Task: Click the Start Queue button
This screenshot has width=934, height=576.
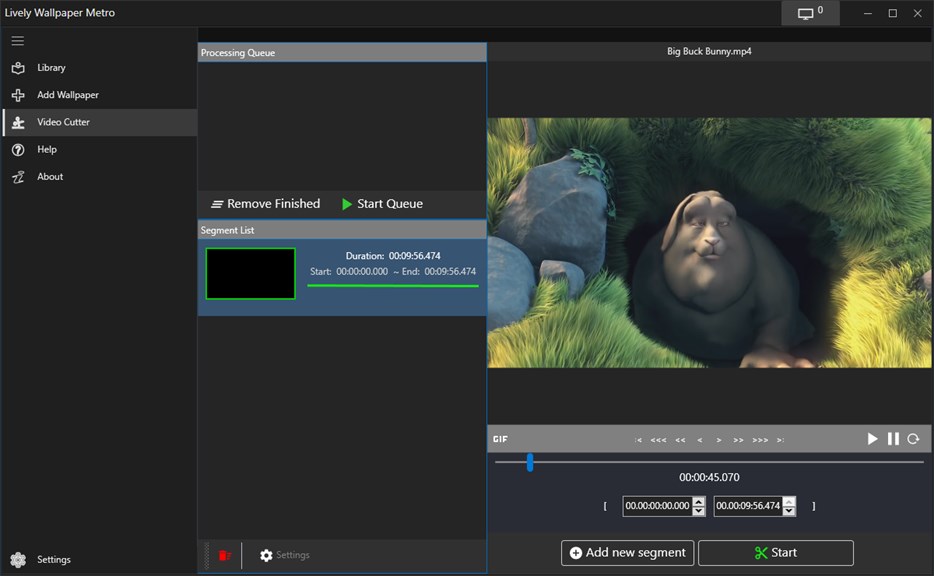Action: click(x=382, y=204)
